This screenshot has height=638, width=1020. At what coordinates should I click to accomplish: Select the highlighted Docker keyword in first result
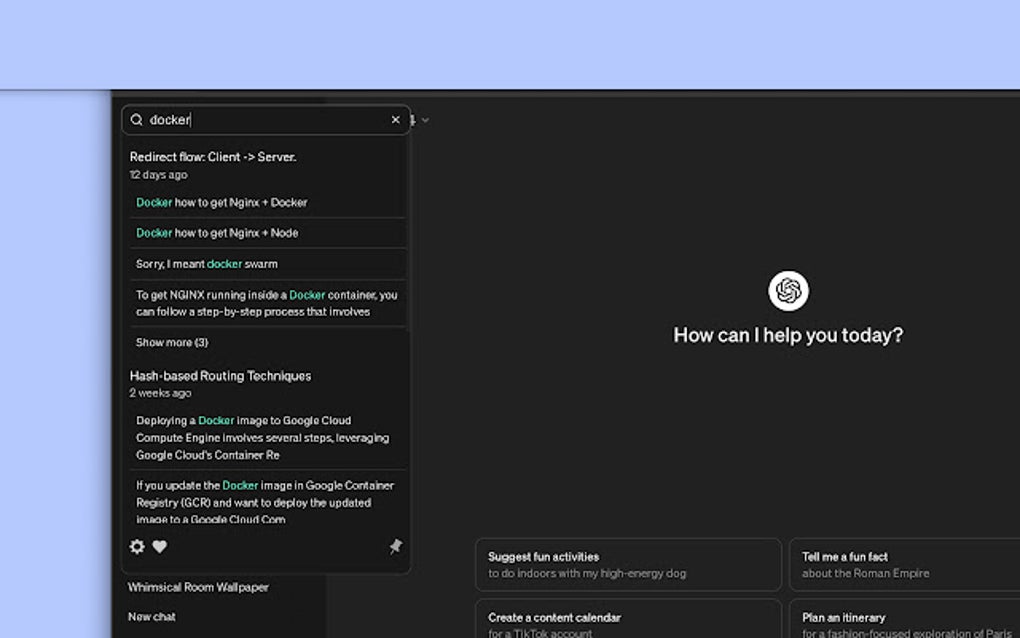click(152, 202)
